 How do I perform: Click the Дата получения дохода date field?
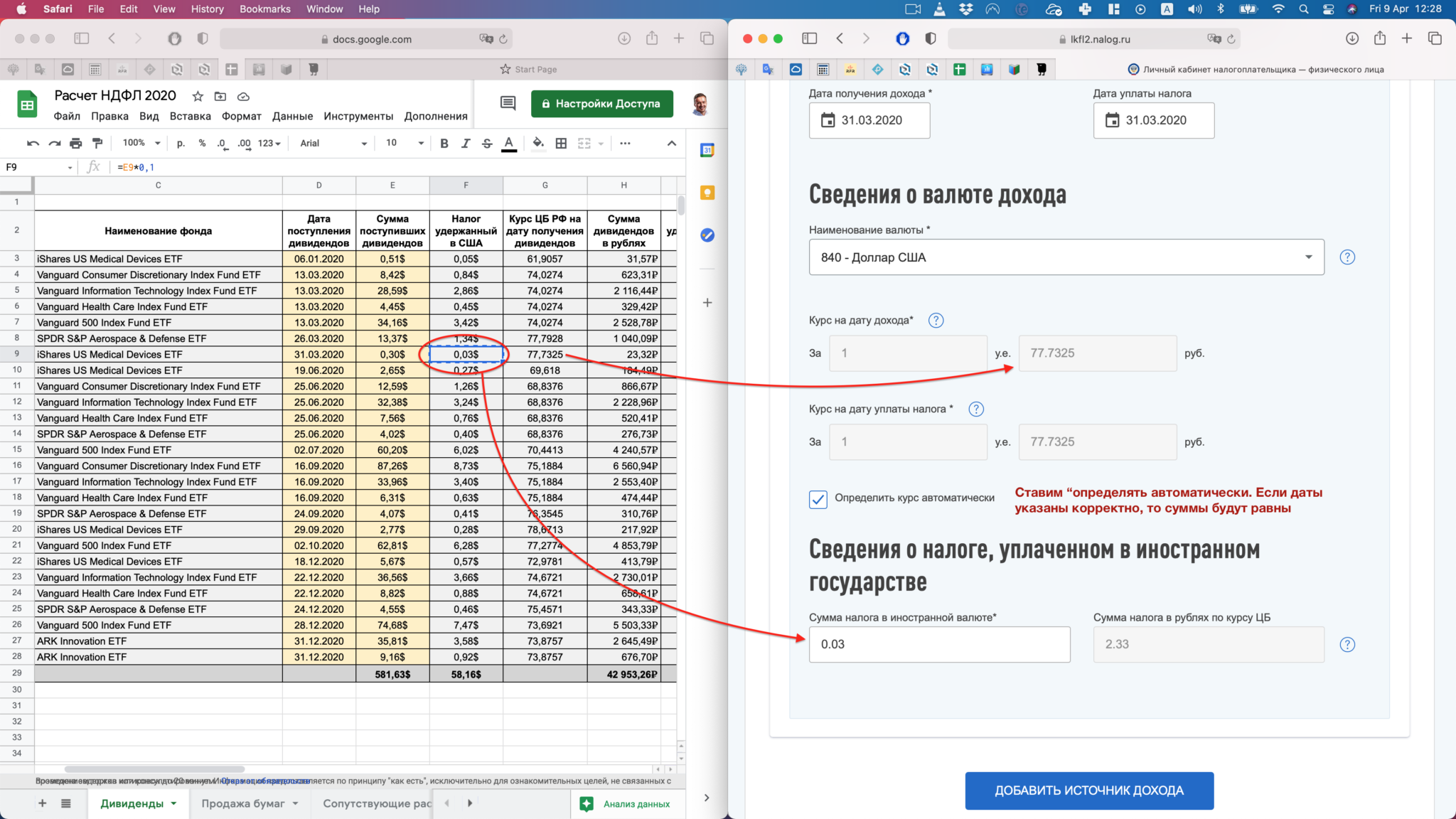pyautogui.click(x=869, y=121)
